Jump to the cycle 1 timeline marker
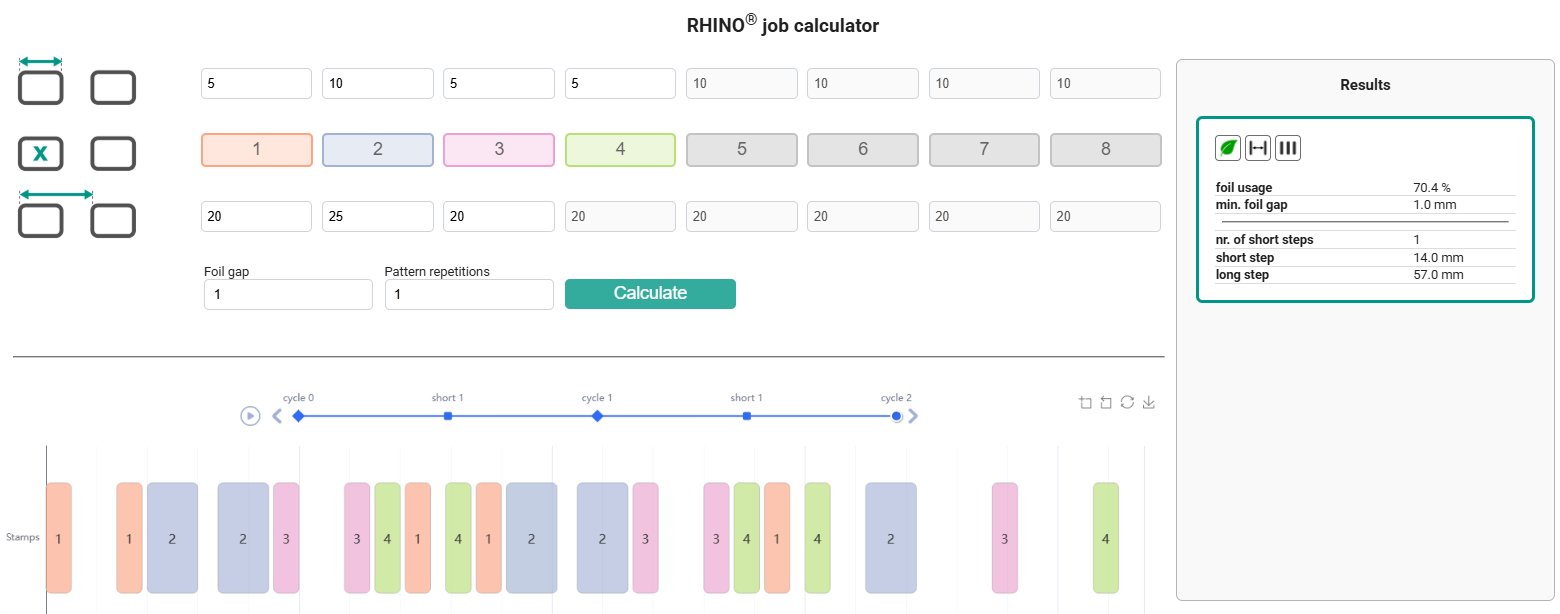Screen dimensions: 1560x614 pyautogui.click(x=597, y=415)
